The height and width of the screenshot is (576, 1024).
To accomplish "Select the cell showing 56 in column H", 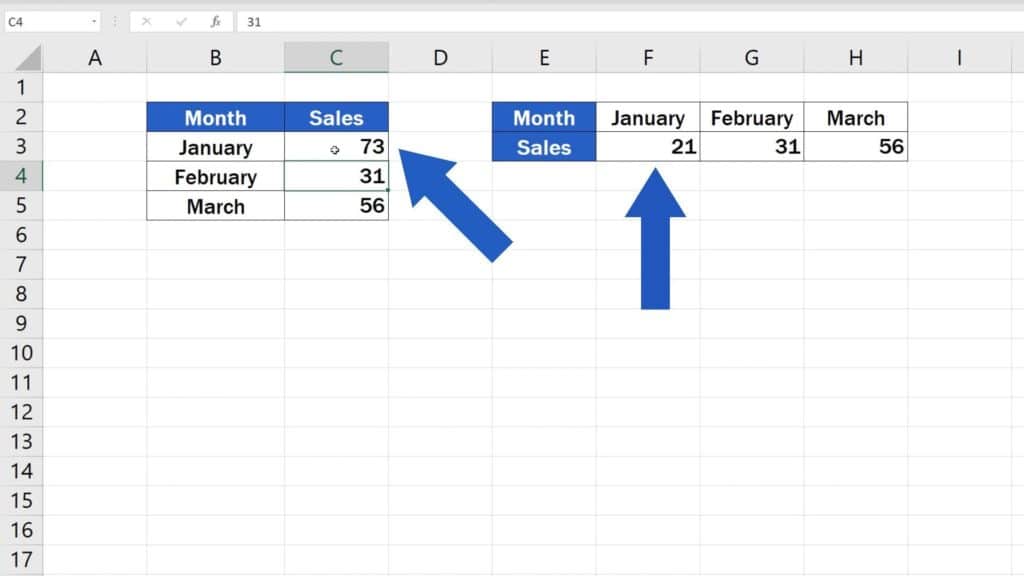I will coord(855,147).
